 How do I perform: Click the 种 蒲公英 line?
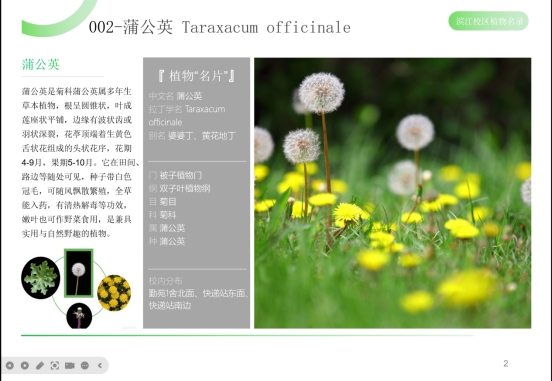point(167,241)
